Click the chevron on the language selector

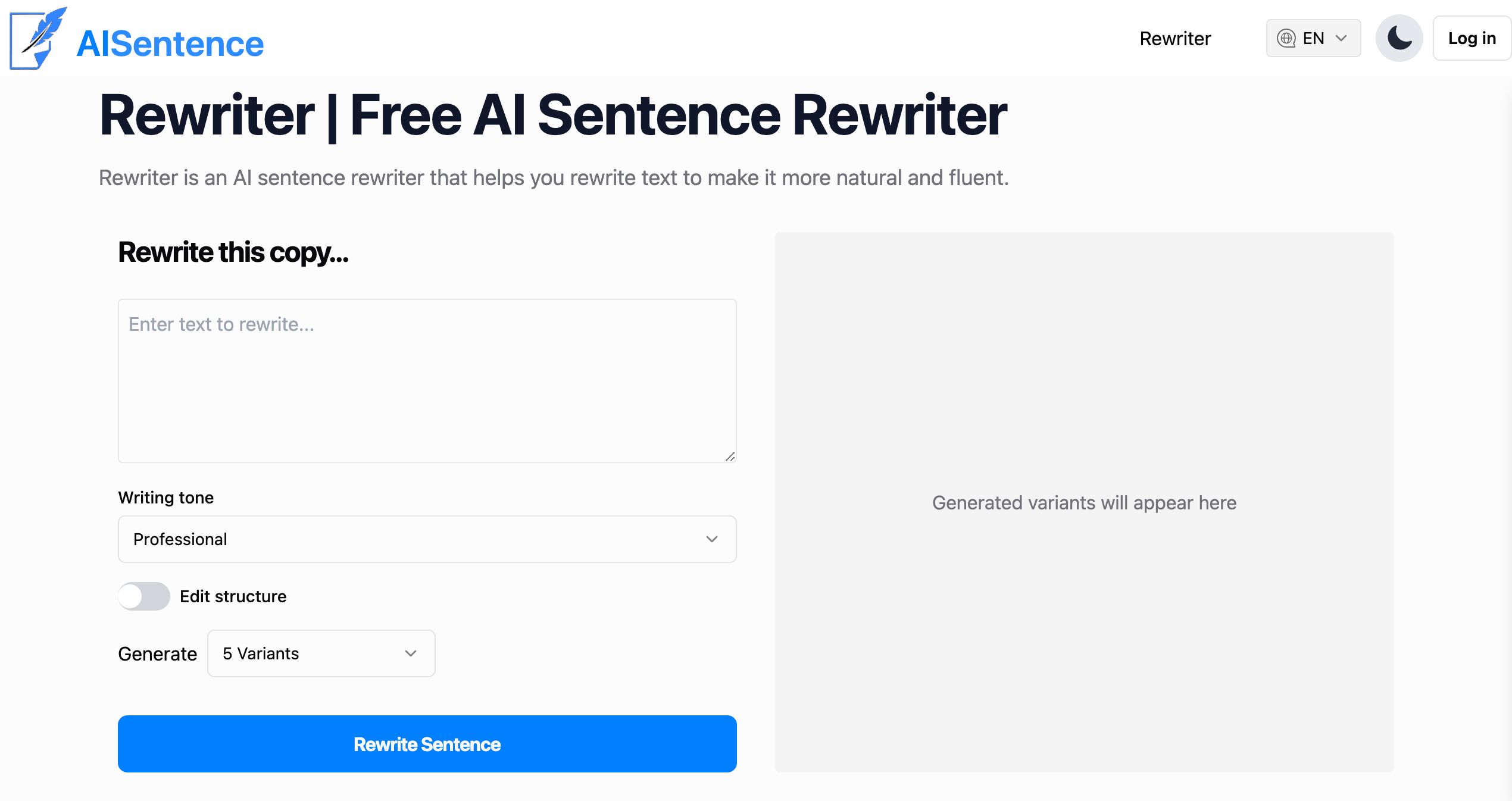pos(1341,38)
